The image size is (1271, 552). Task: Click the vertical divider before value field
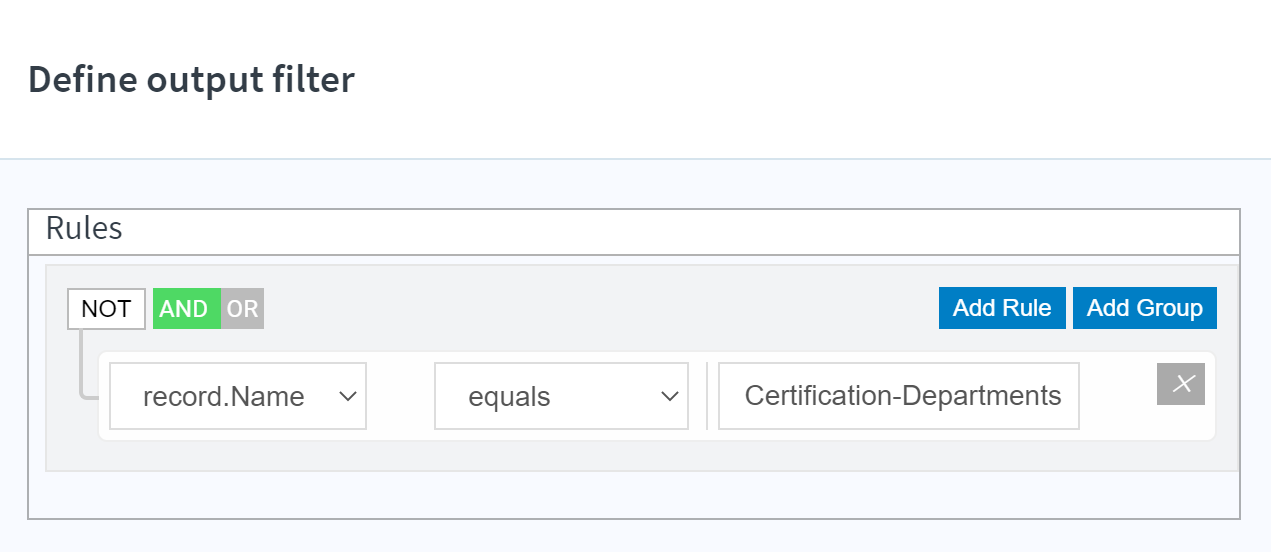point(706,396)
